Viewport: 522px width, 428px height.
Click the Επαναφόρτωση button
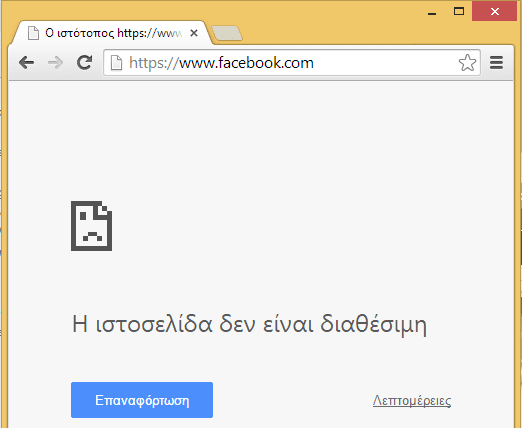click(x=142, y=400)
